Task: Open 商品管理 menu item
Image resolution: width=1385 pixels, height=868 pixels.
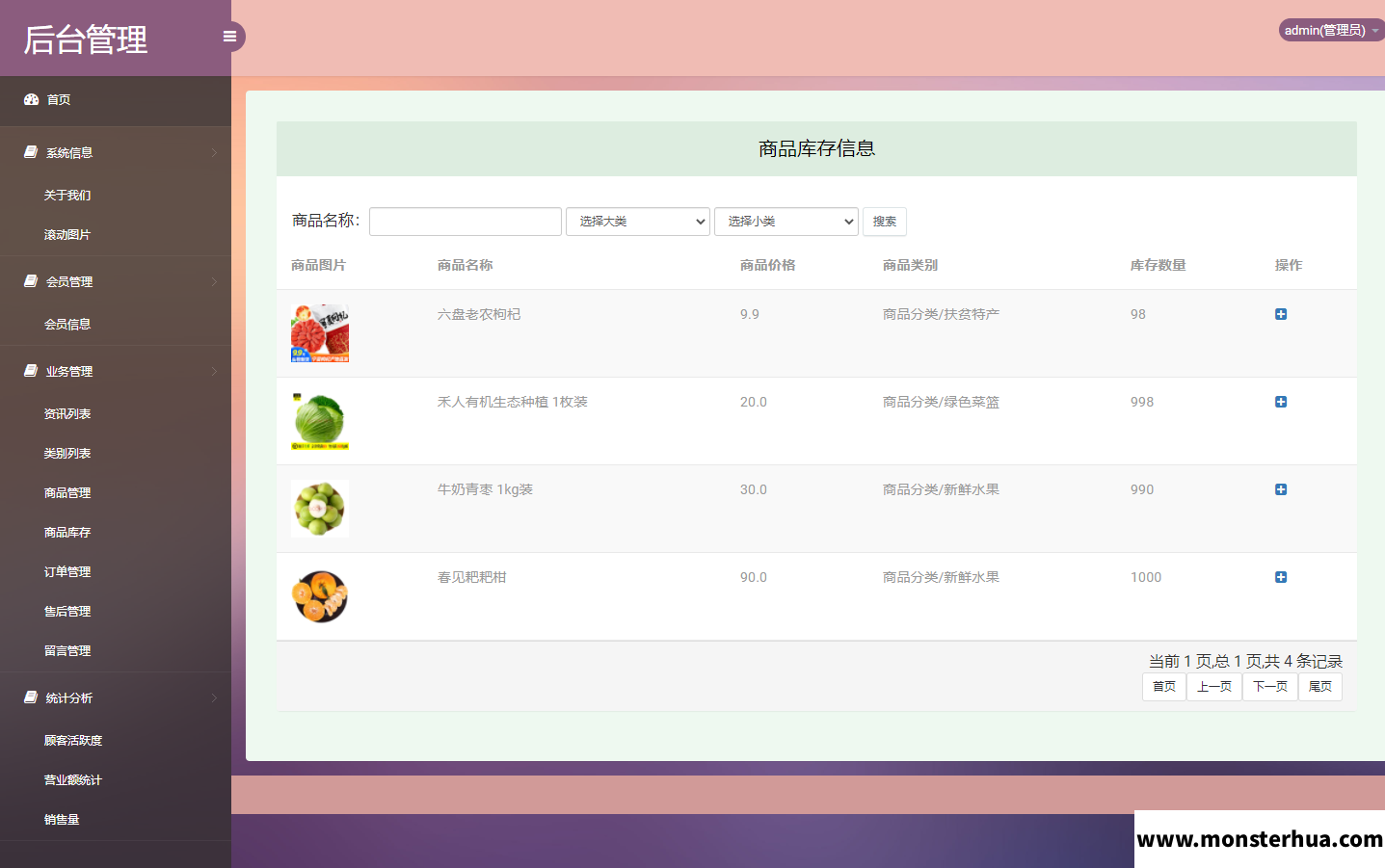Action: pyautogui.click(x=67, y=492)
